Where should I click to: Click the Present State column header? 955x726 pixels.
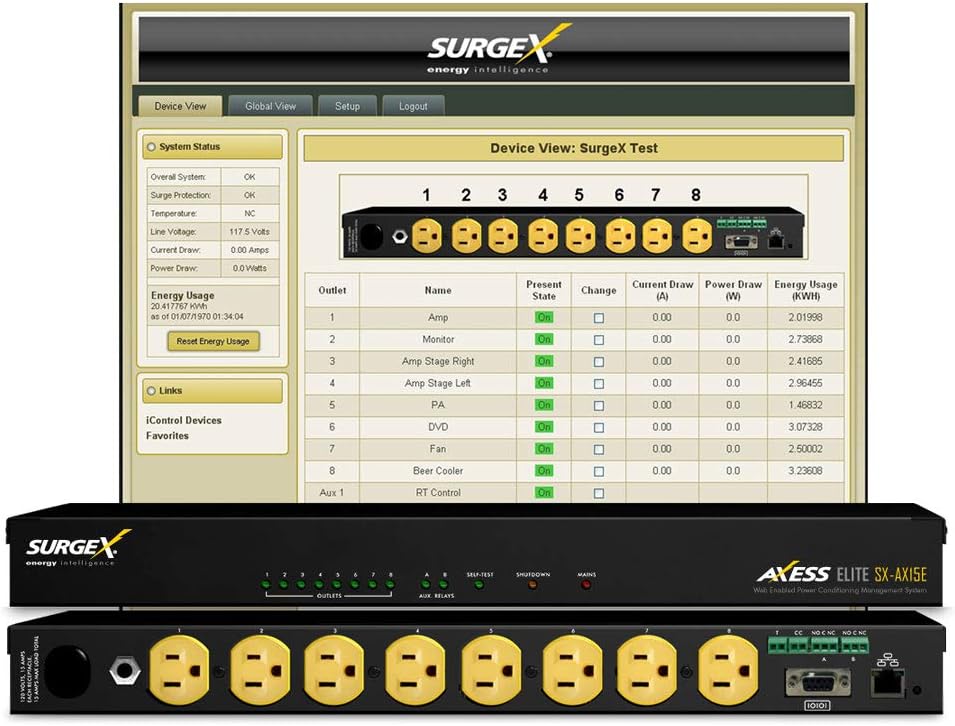tap(544, 290)
